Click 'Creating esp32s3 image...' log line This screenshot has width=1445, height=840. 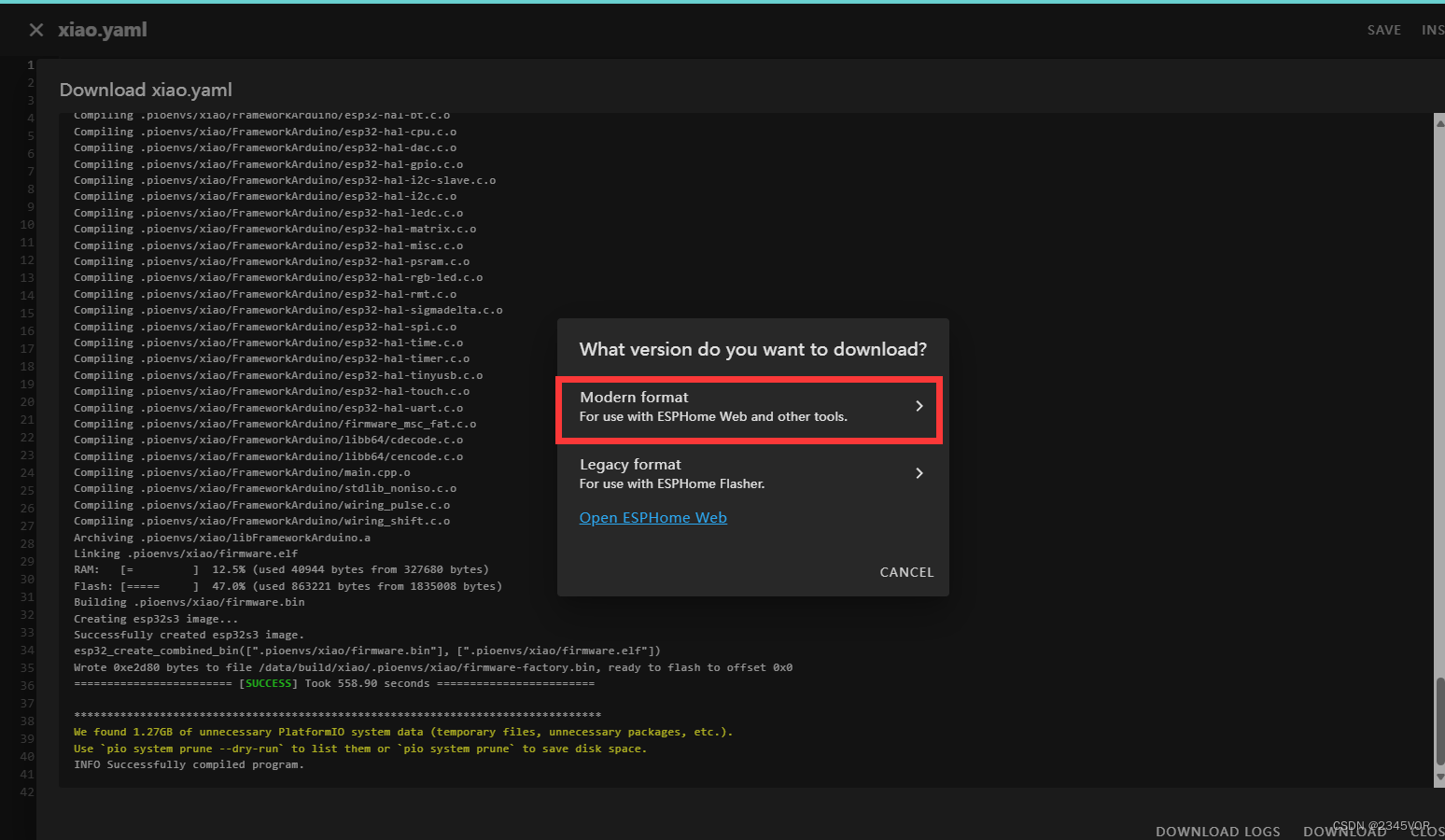tap(156, 620)
